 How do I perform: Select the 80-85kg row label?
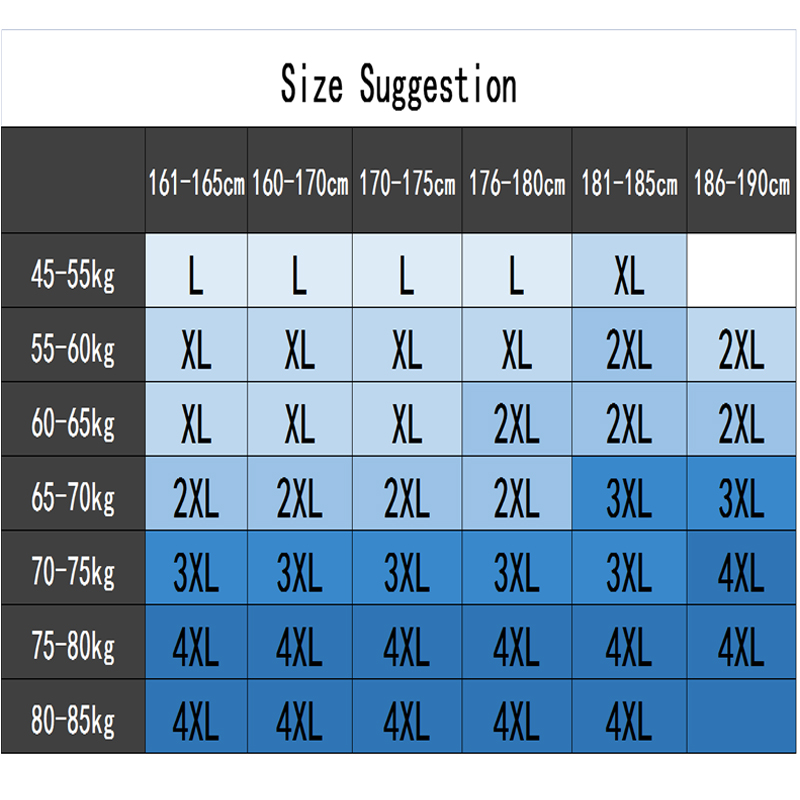click(x=73, y=719)
